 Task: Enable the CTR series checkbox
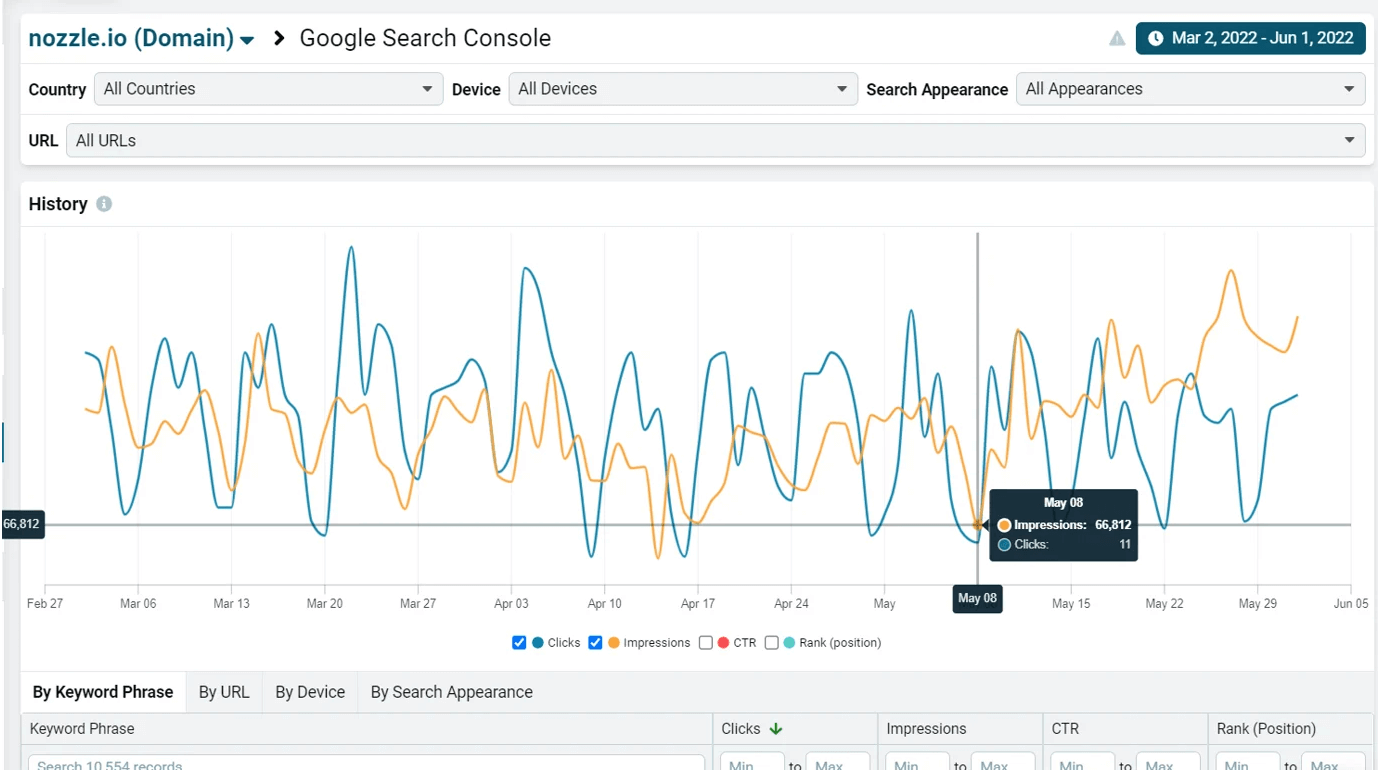coord(706,643)
